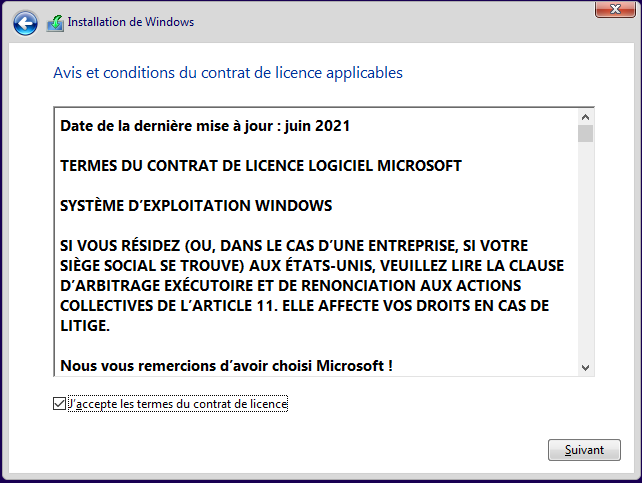Click the "J'accepte les termes du contrat" label
The image size is (642, 483).
pyautogui.click(x=178, y=404)
